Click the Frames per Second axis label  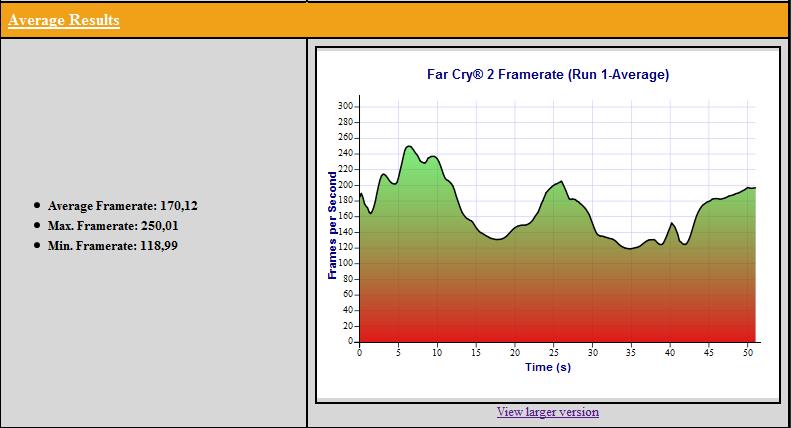(x=332, y=225)
